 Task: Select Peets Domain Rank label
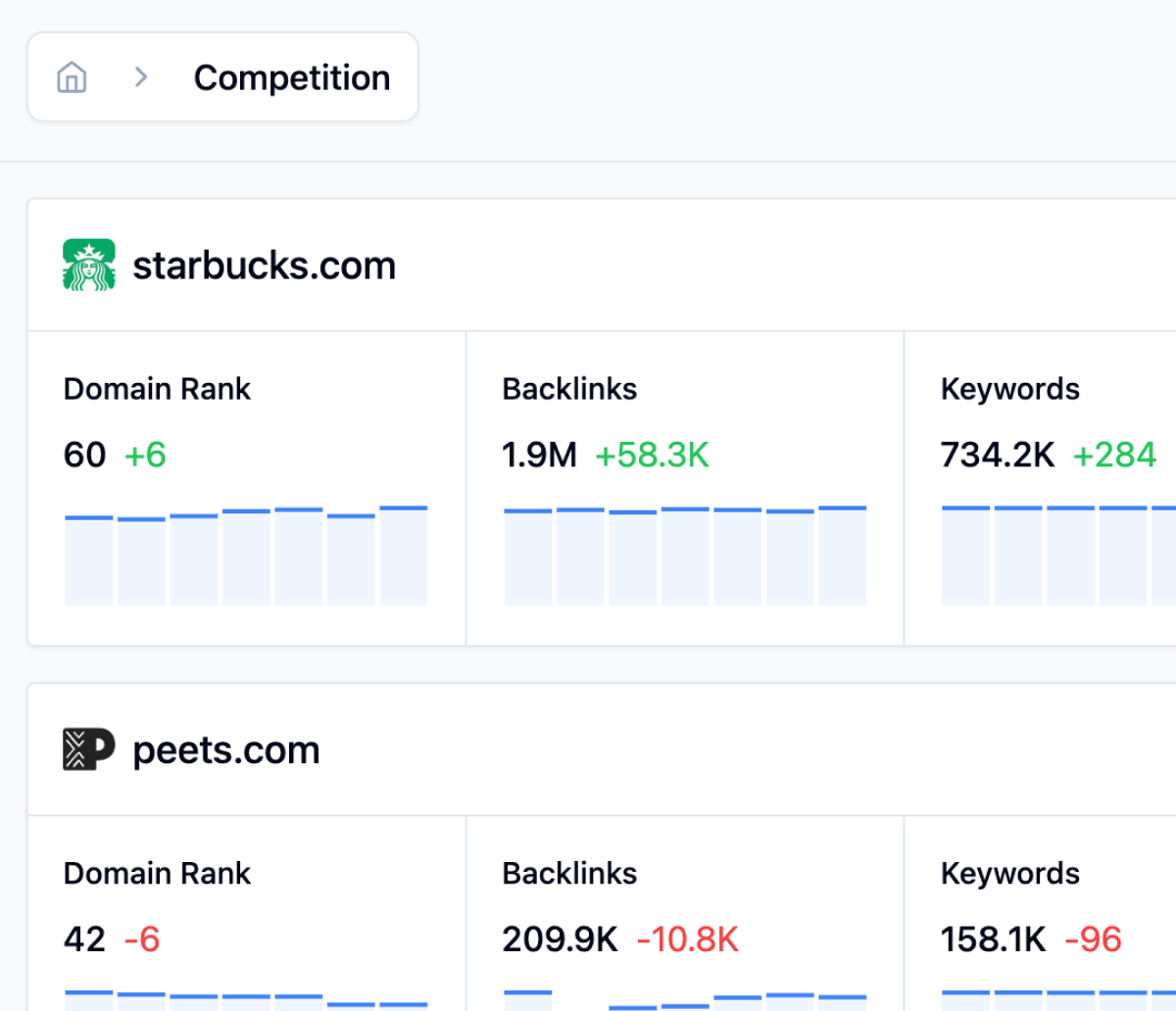[x=157, y=873]
